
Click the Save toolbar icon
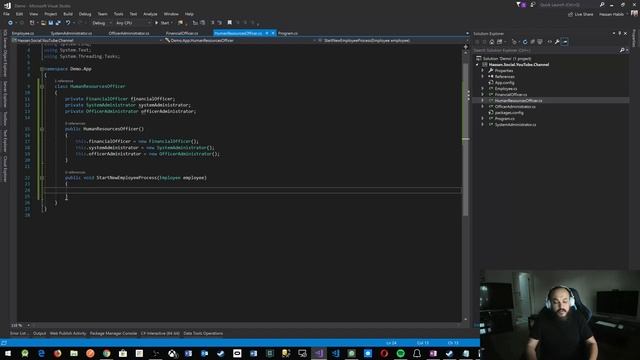(x=51, y=23)
